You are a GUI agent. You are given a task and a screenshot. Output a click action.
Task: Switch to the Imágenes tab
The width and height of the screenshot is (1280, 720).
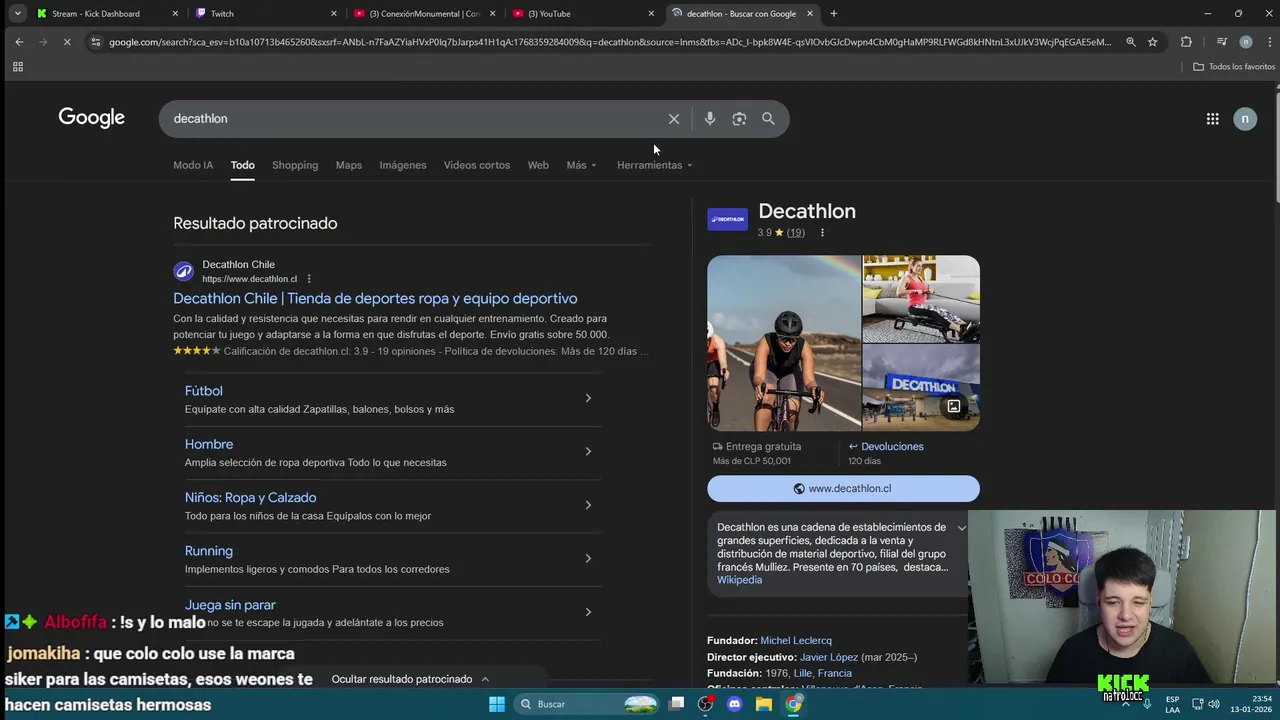pyautogui.click(x=403, y=165)
